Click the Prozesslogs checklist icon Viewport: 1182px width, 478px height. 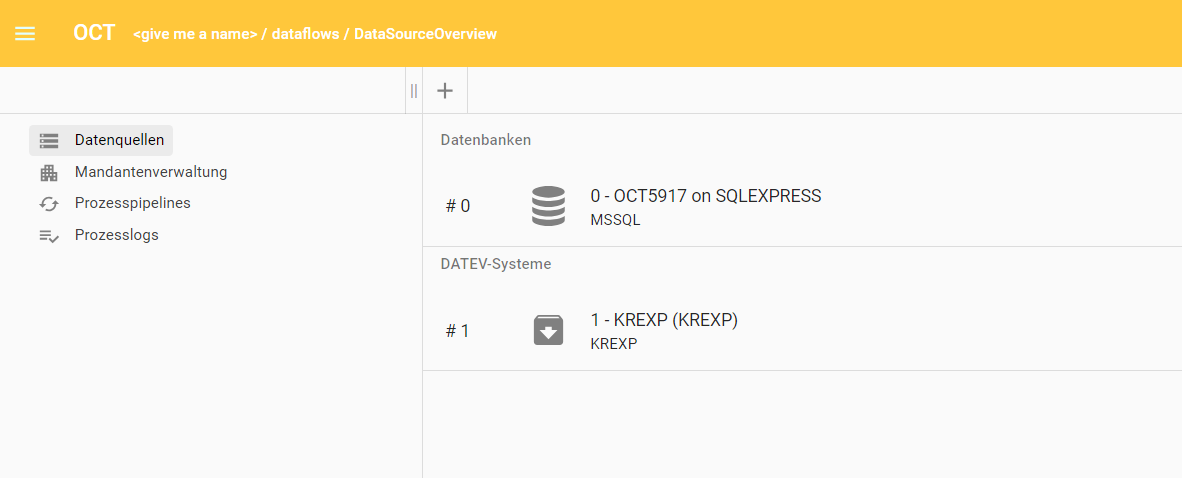tap(49, 236)
